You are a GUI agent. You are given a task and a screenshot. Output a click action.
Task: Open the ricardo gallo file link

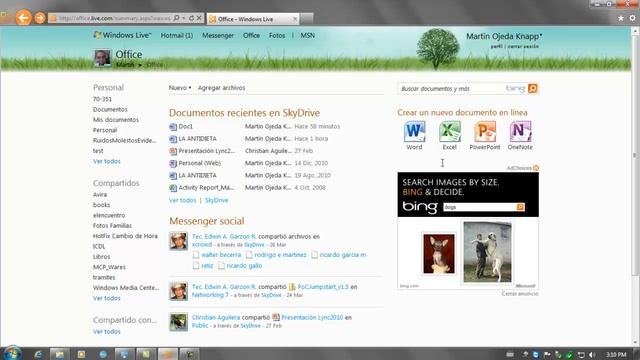click(x=244, y=265)
